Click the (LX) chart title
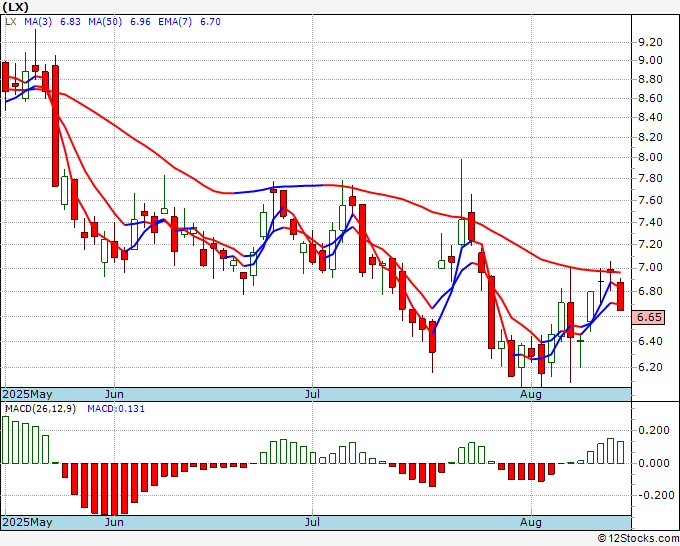 click(16, 7)
